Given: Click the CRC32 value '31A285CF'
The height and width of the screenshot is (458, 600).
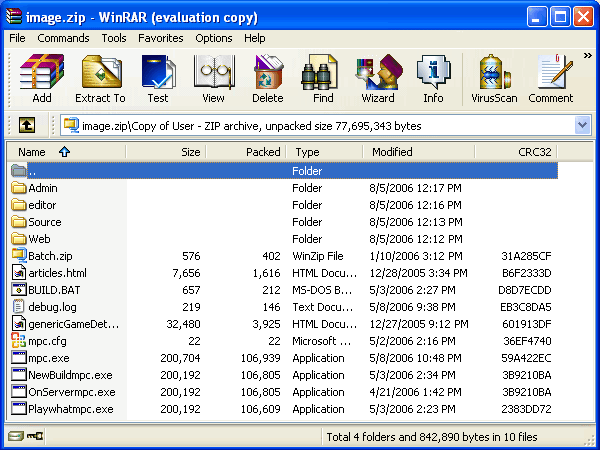Looking at the screenshot, I should click(x=526, y=256).
